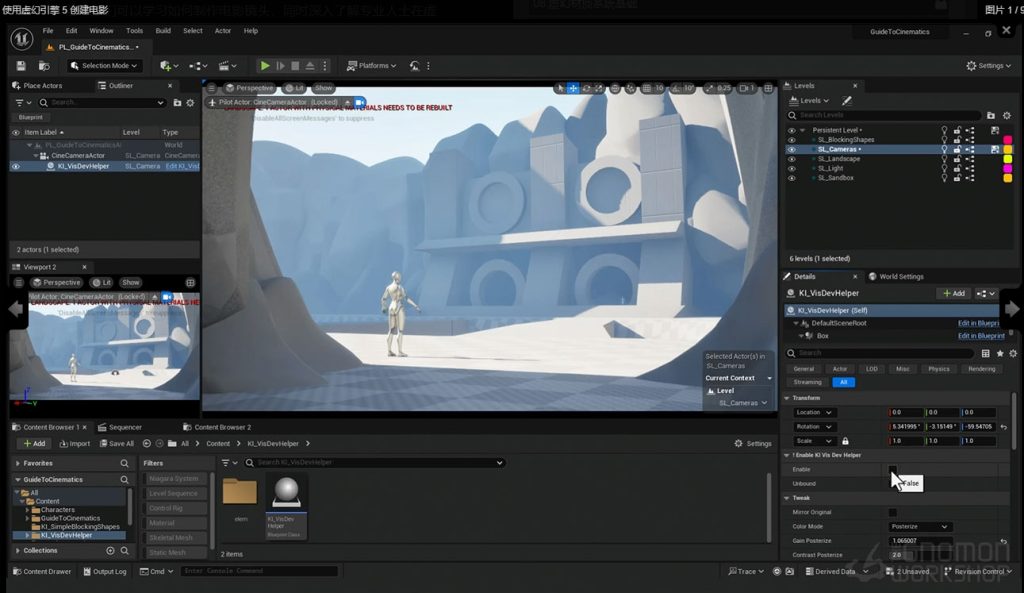Open the content browse folder icon beside save
Screen dimensions: 1024x593
44,66
